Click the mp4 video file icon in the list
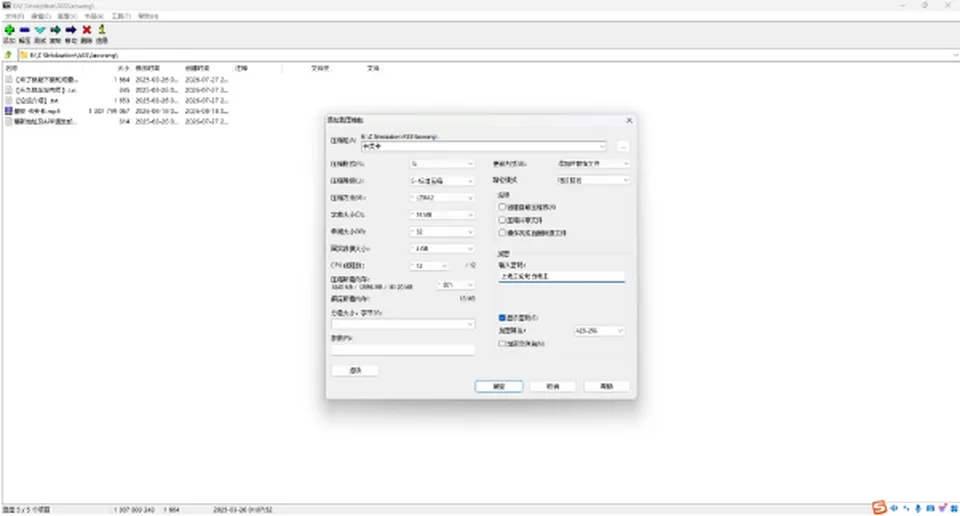 click(9, 111)
